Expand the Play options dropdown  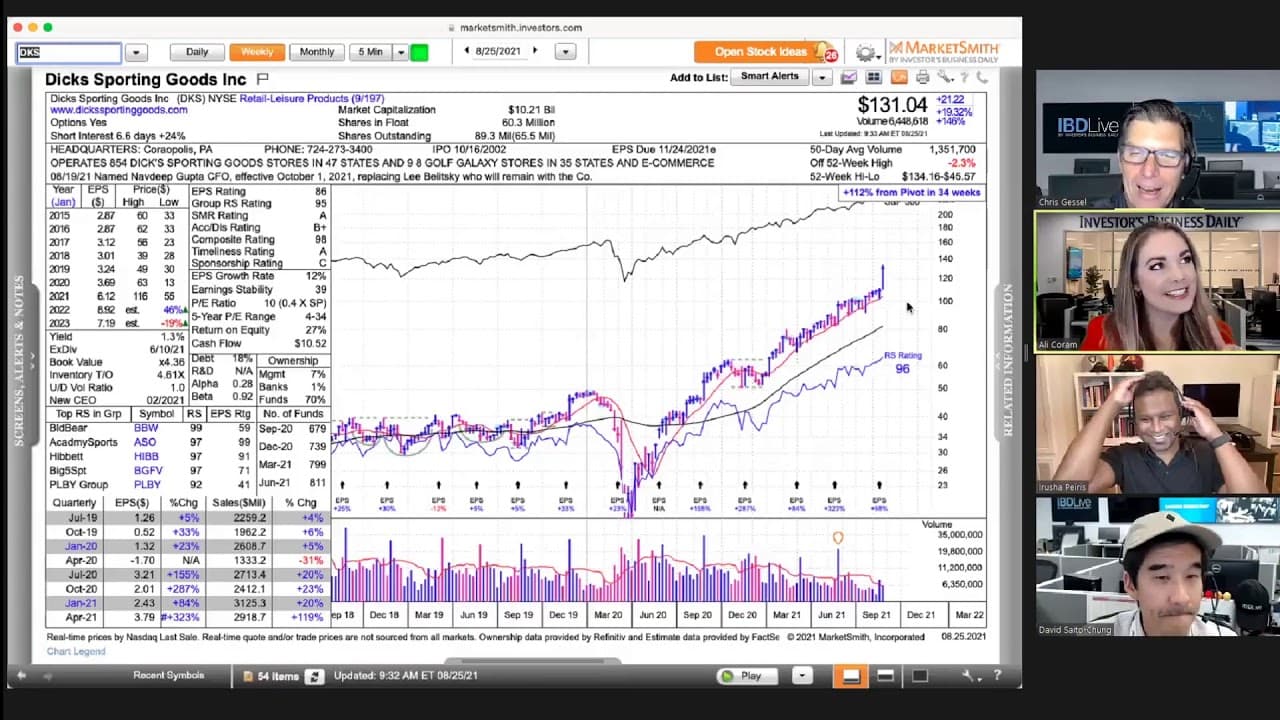(x=802, y=676)
